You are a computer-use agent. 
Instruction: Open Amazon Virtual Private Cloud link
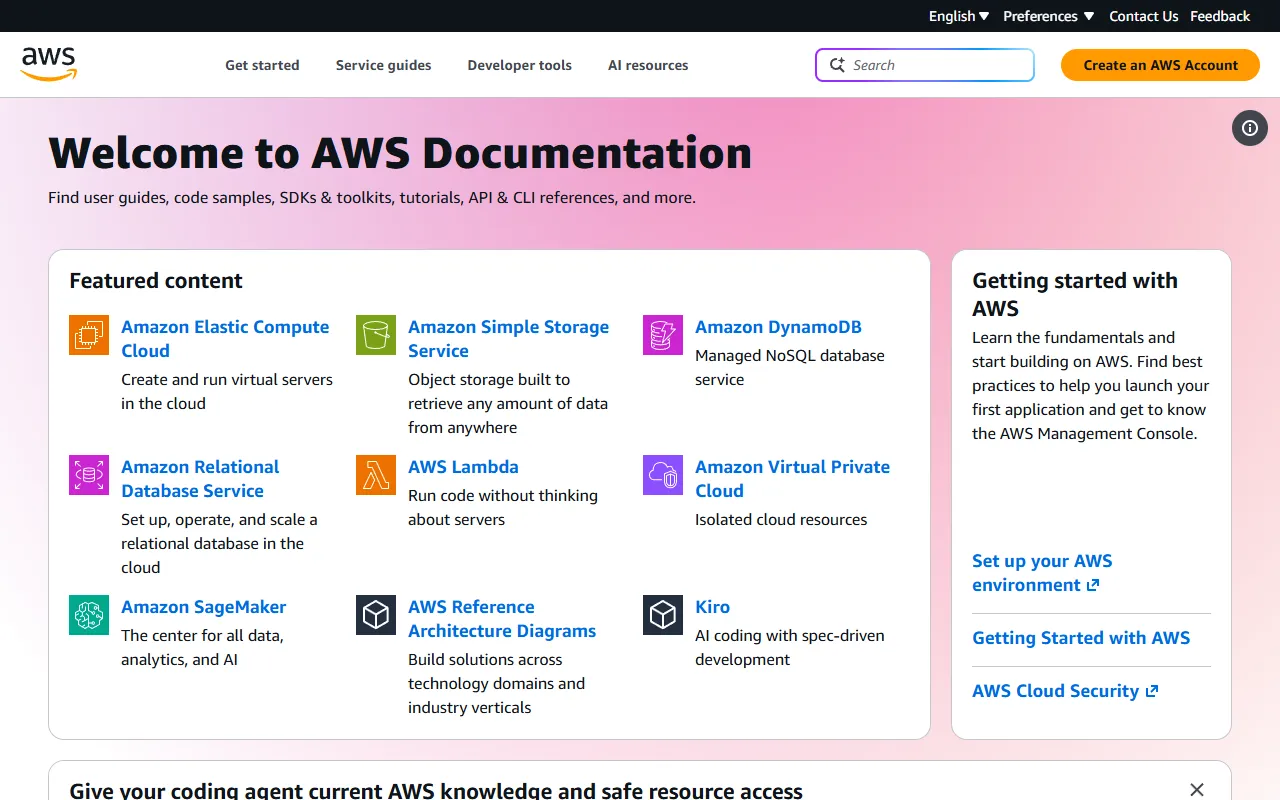pos(792,479)
